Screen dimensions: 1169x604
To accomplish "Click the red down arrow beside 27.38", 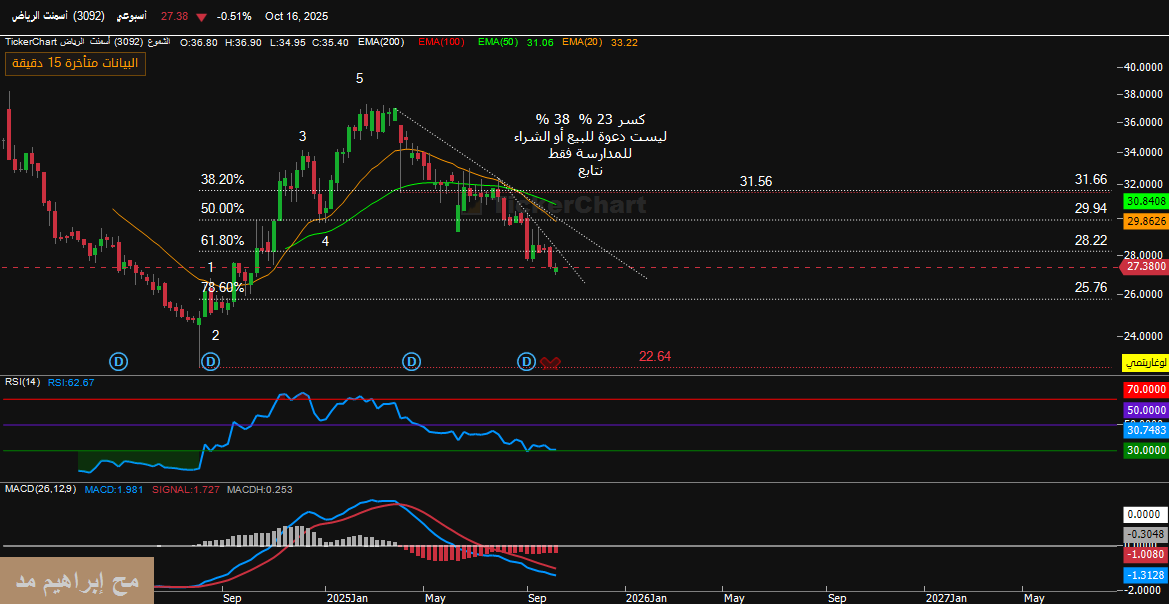I will click(203, 17).
